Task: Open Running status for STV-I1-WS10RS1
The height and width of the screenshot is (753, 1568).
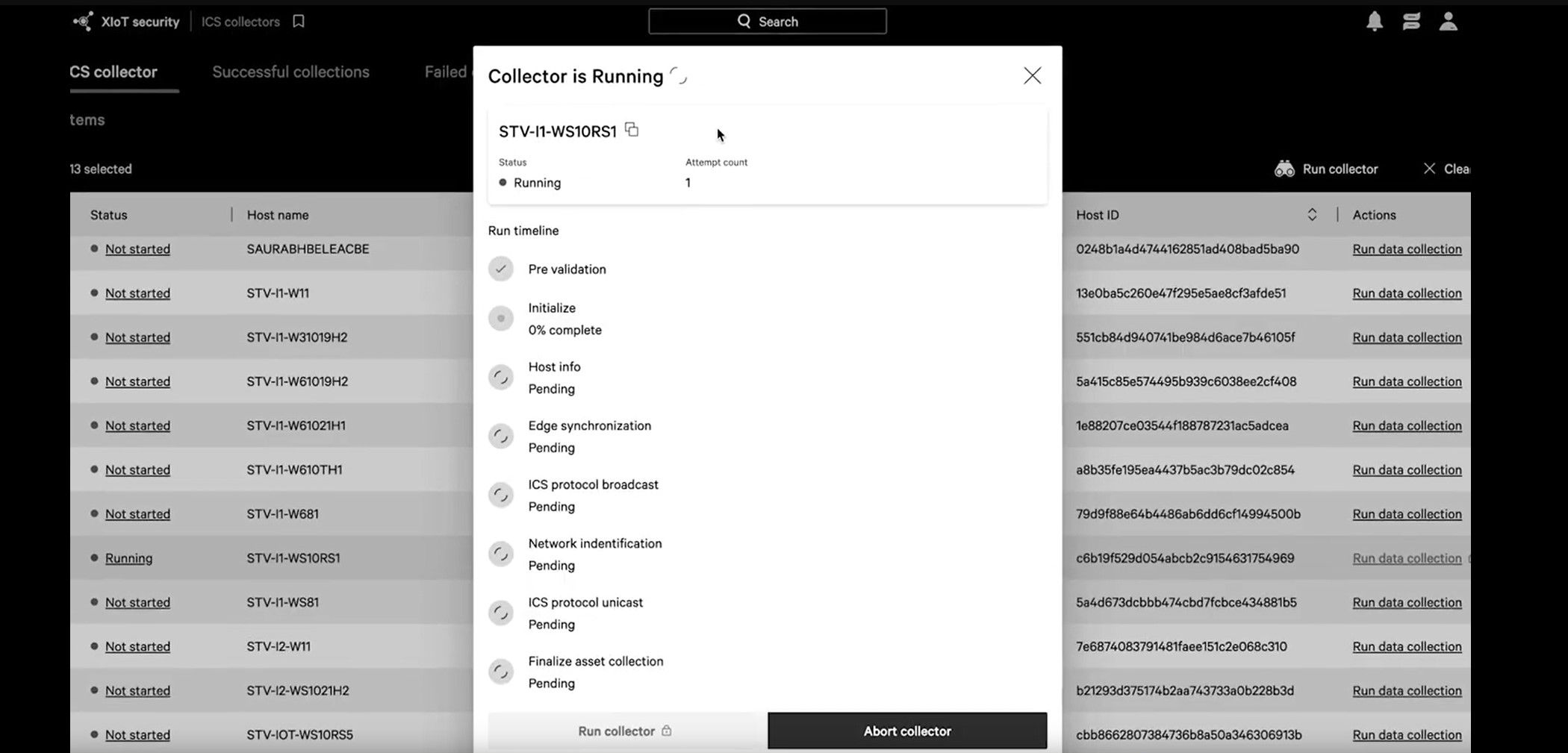Action: (128, 558)
